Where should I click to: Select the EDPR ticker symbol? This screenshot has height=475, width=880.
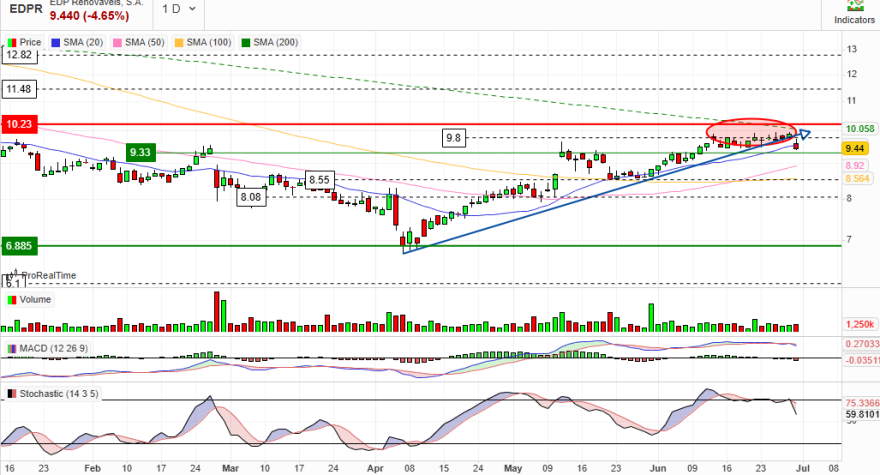(x=26, y=10)
